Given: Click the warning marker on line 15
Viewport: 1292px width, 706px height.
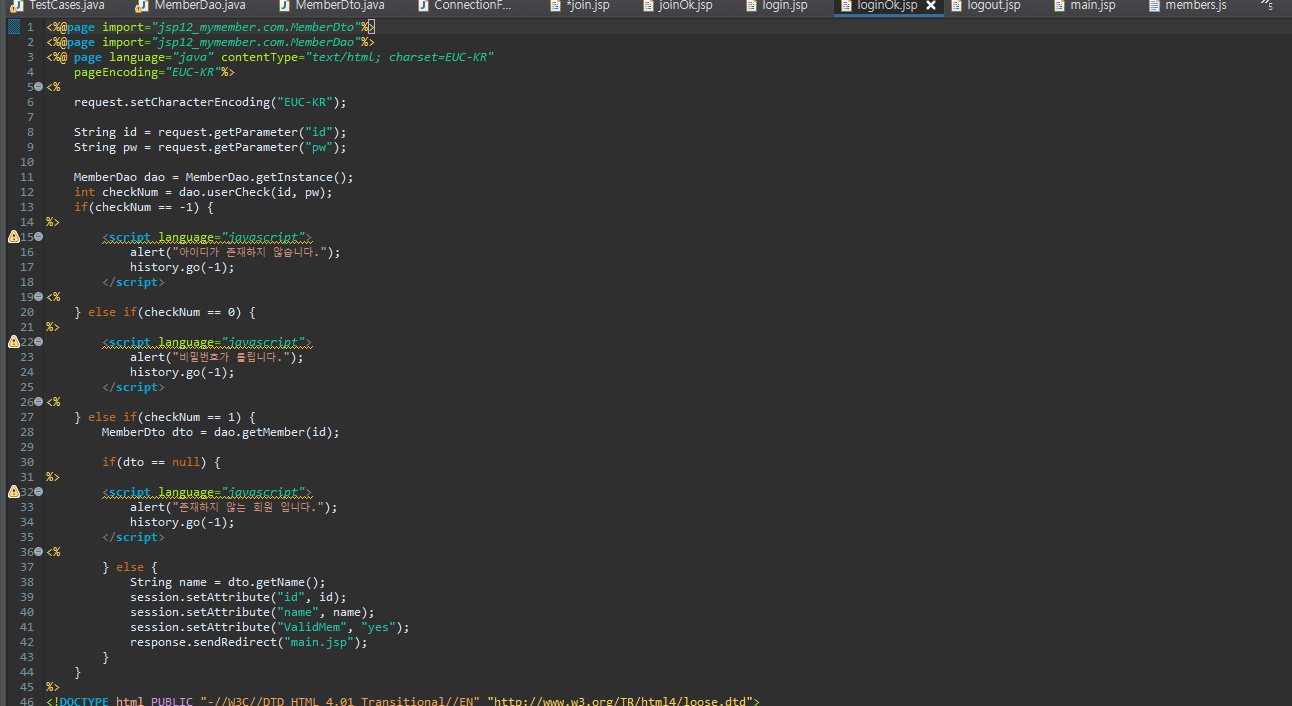Looking at the screenshot, I should coord(13,237).
